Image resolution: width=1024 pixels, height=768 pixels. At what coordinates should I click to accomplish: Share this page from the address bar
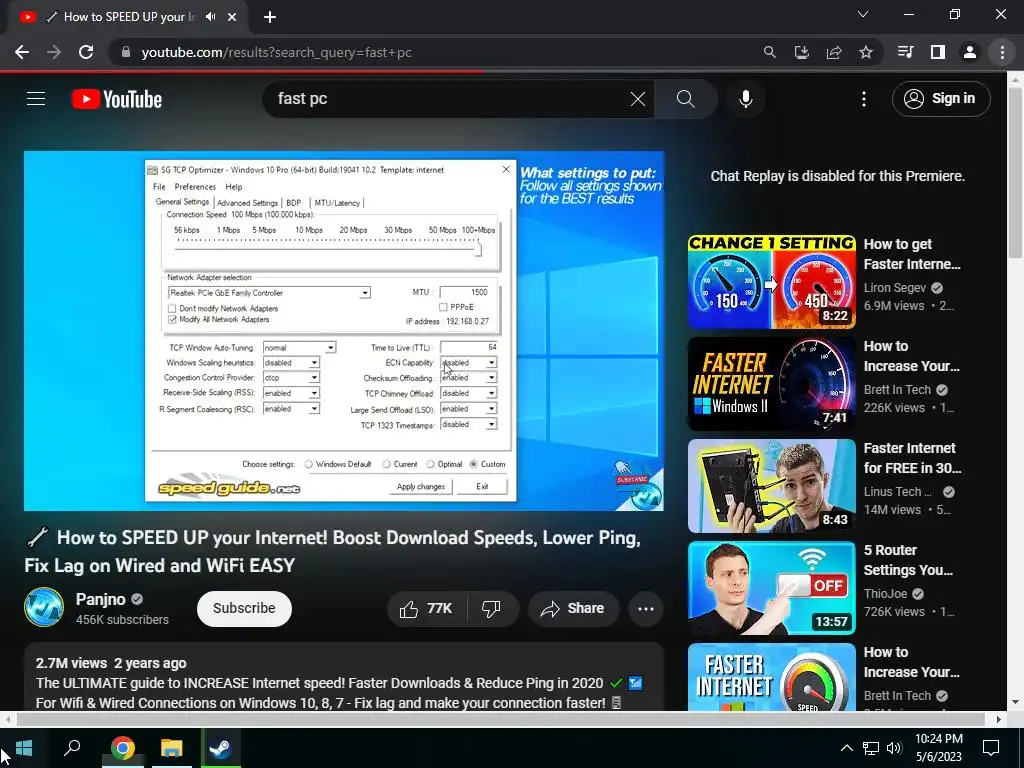pos(834,52)
